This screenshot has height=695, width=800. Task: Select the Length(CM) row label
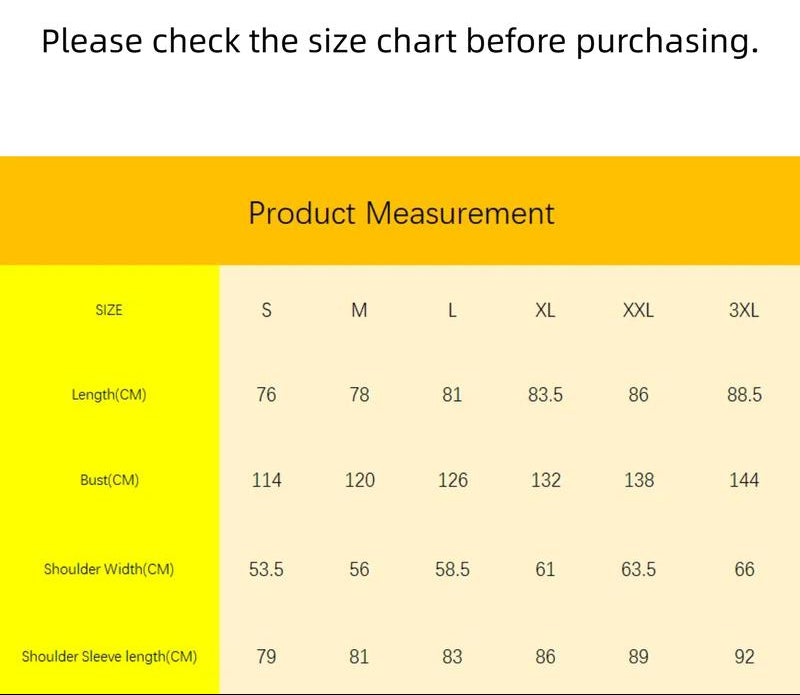point(109,395)
